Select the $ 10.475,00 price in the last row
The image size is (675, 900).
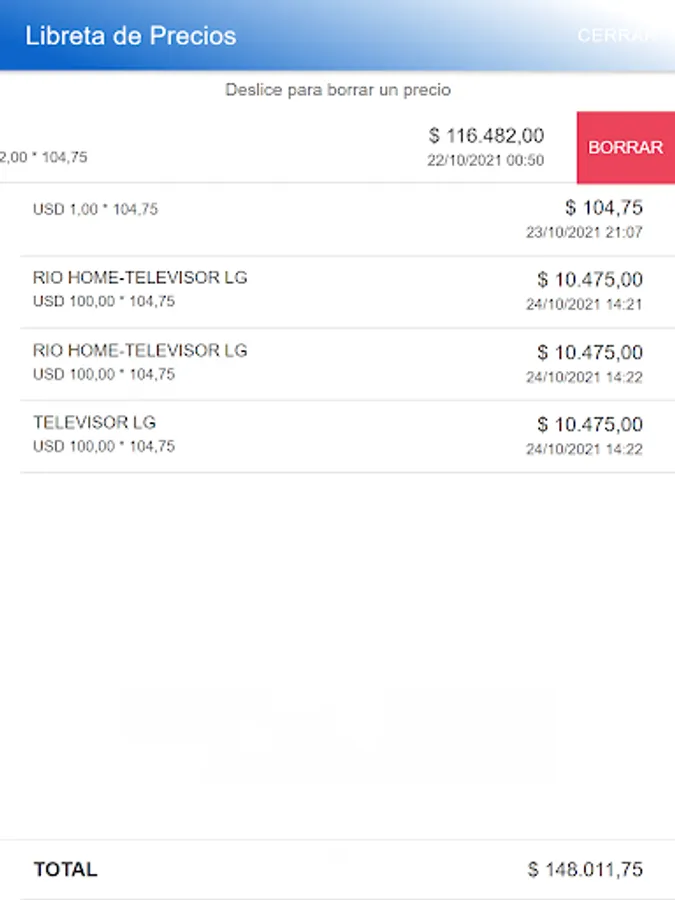pyautogui.click(x=589, y=424)
